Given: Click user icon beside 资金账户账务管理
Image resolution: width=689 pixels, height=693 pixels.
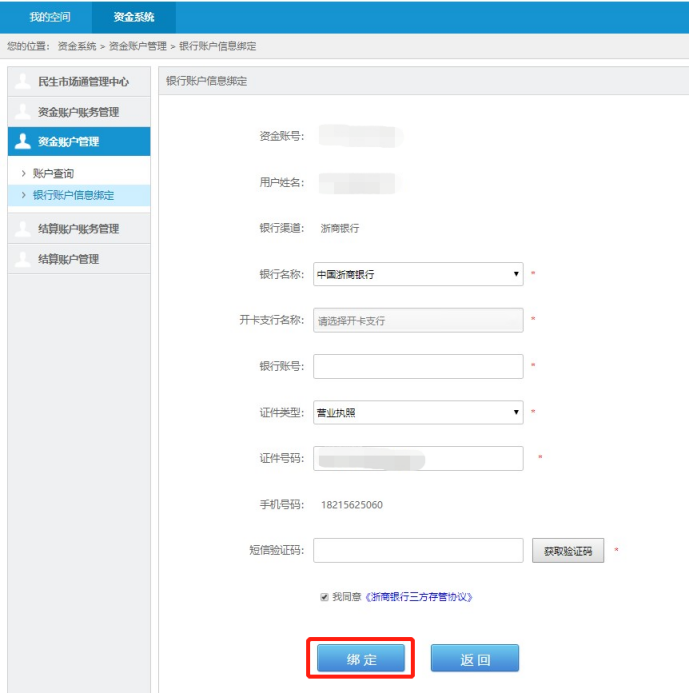Looking at the screenshot, I should click(23, 111).
